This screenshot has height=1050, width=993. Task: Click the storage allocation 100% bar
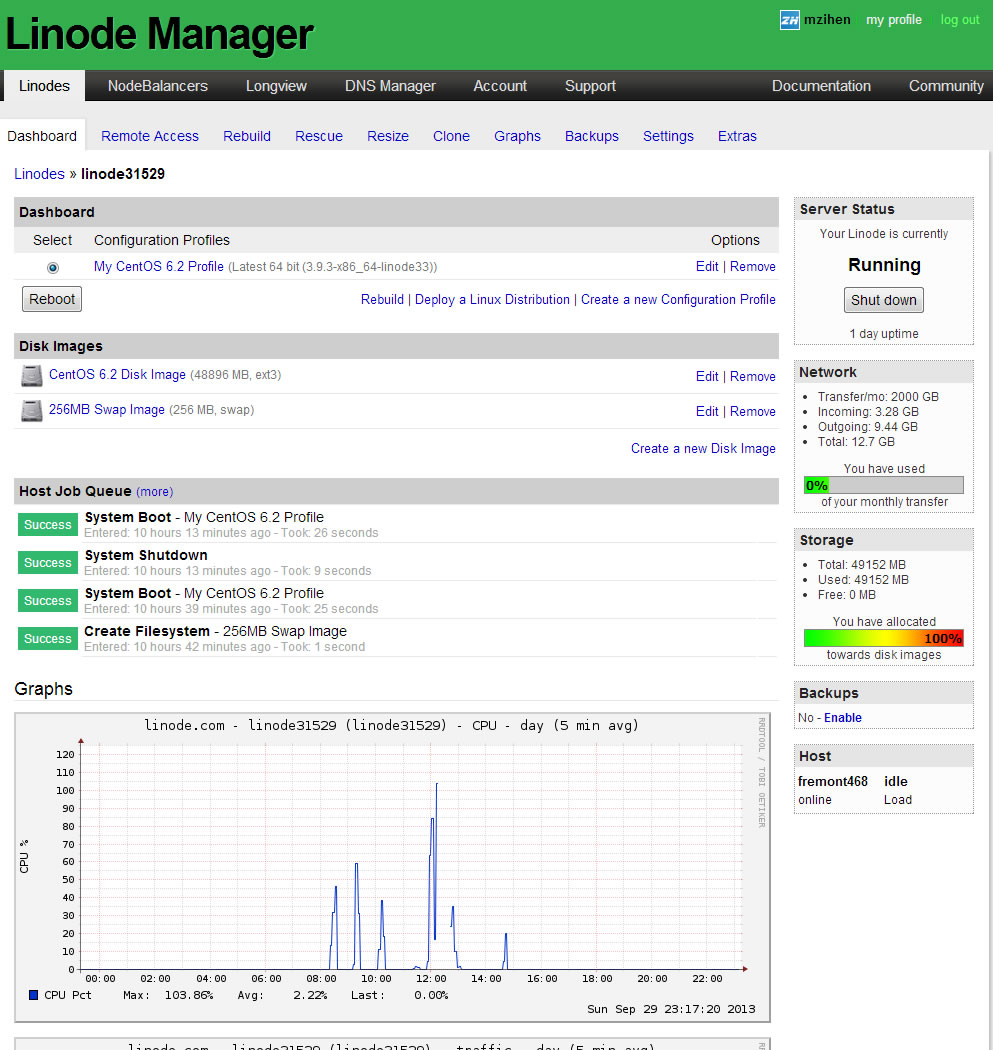[884, 638]
